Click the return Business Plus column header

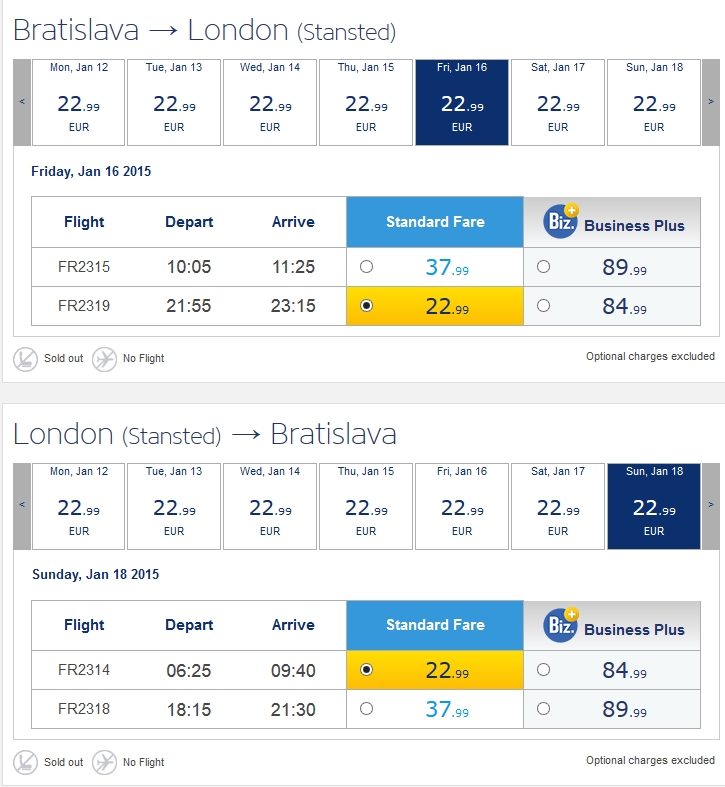[612, 625]
